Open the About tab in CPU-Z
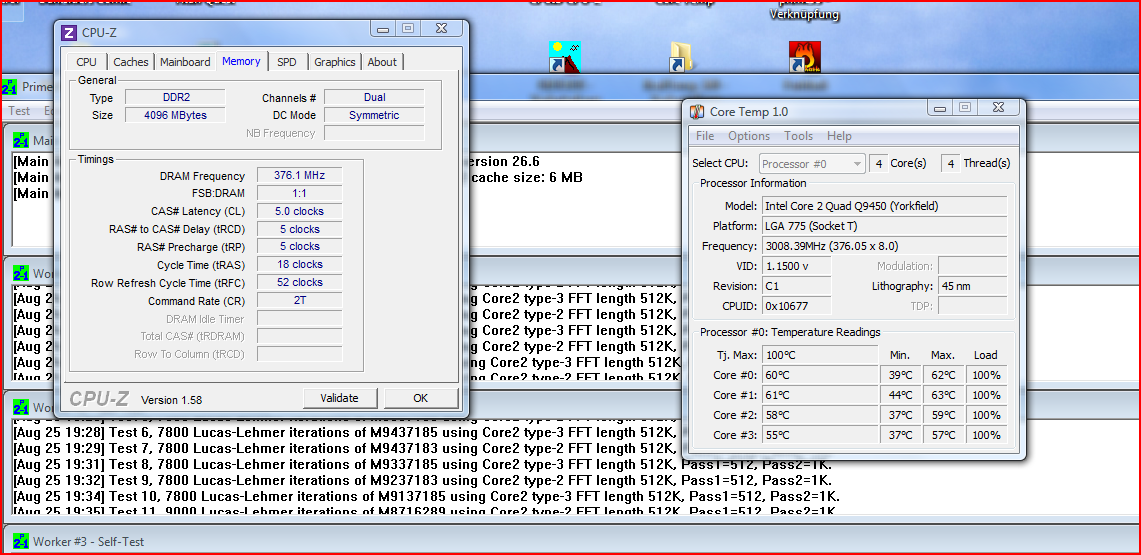1141x555 pixels. 382,62
